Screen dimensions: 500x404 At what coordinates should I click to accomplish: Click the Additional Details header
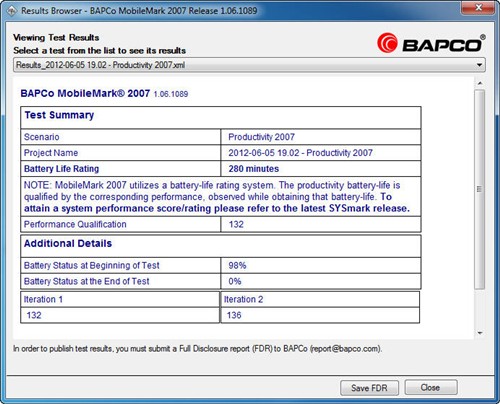(x=68, y=243)
